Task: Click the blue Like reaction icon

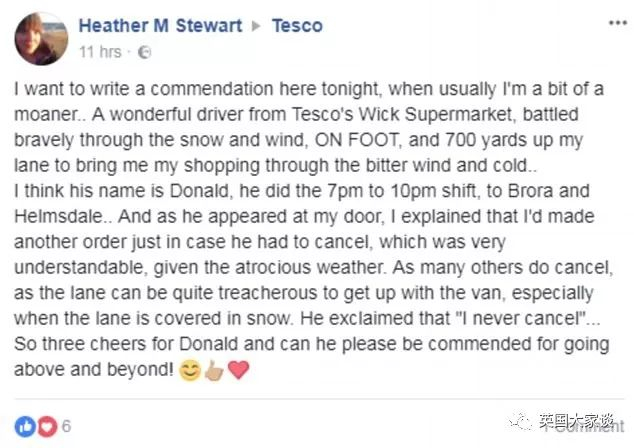Action: [x=25, y=426]
